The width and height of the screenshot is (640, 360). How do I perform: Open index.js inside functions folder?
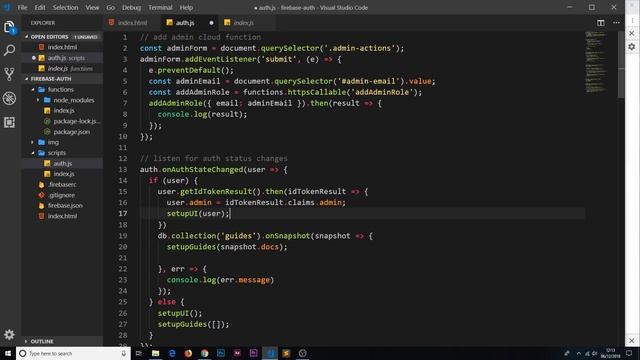[62, 111]
